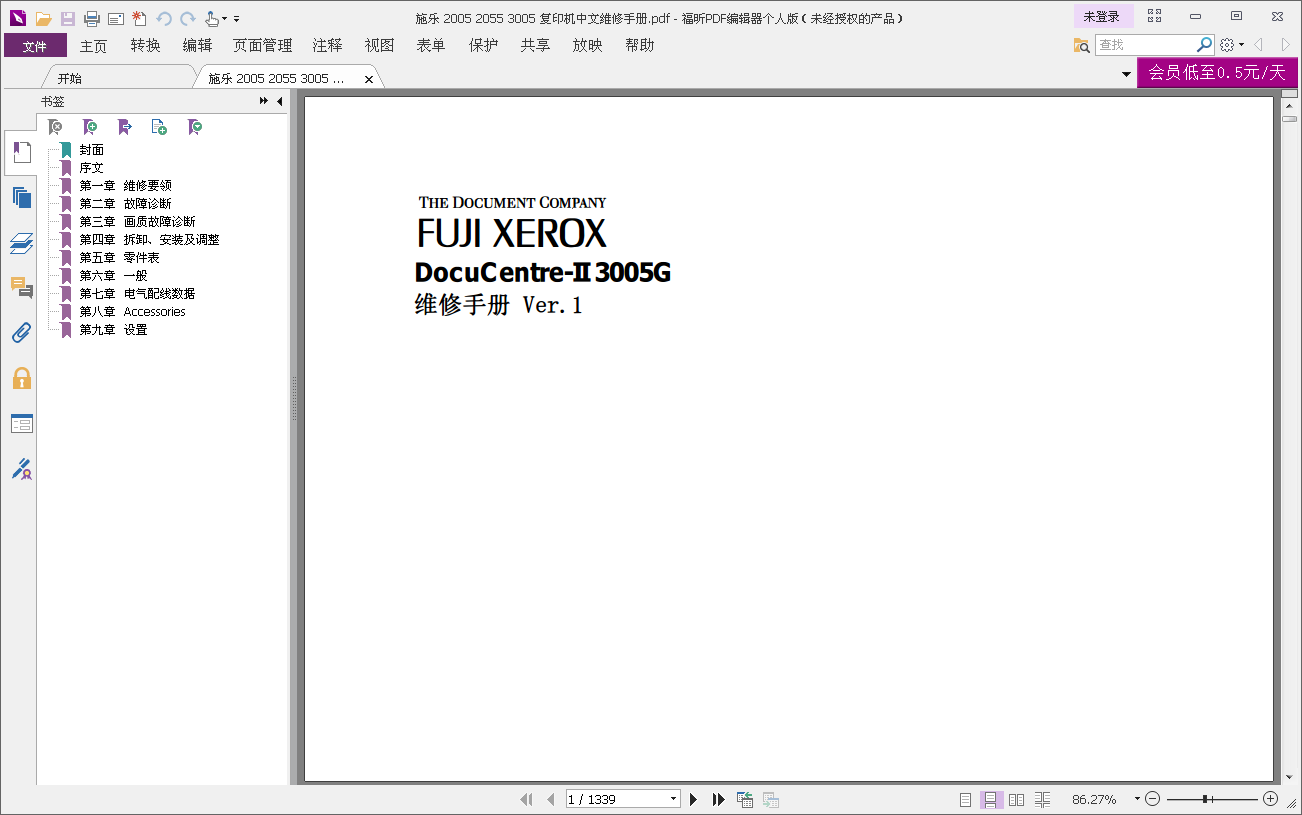
Task: Click the Delete bookmark icon
Action: 56,127
